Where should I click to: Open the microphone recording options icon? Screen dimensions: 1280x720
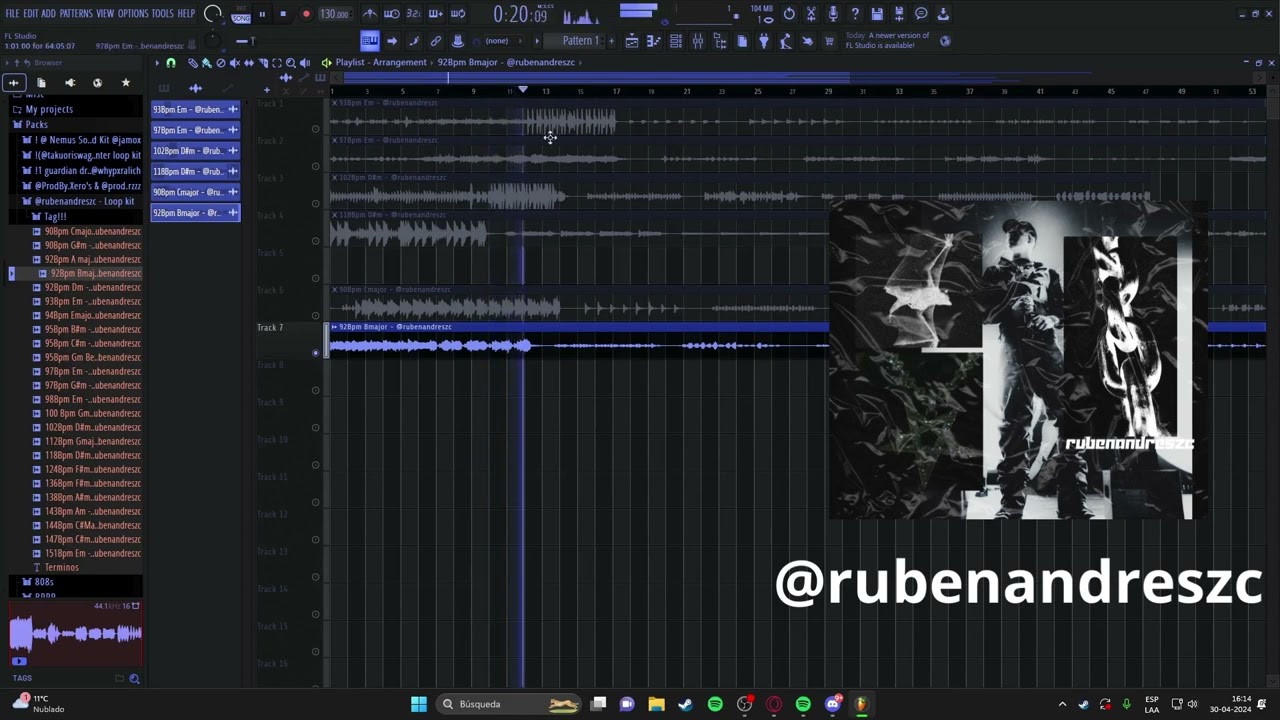point(833,14)
